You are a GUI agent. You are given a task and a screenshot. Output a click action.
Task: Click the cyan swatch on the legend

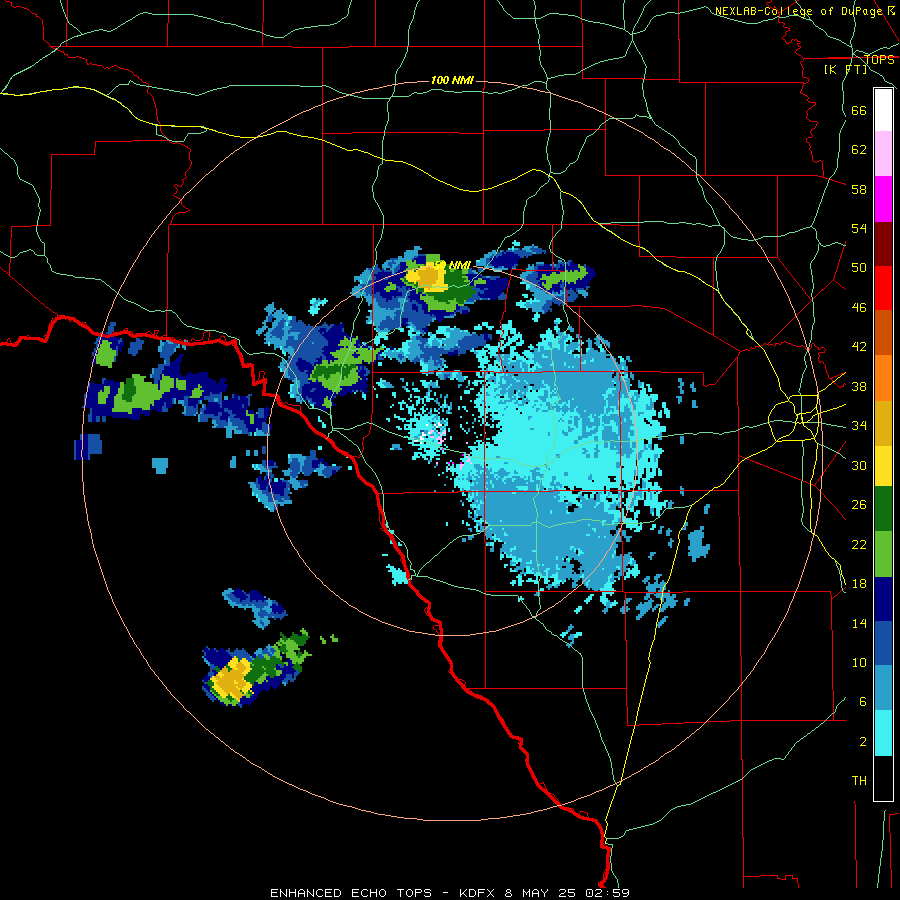[x=883, y=733]
